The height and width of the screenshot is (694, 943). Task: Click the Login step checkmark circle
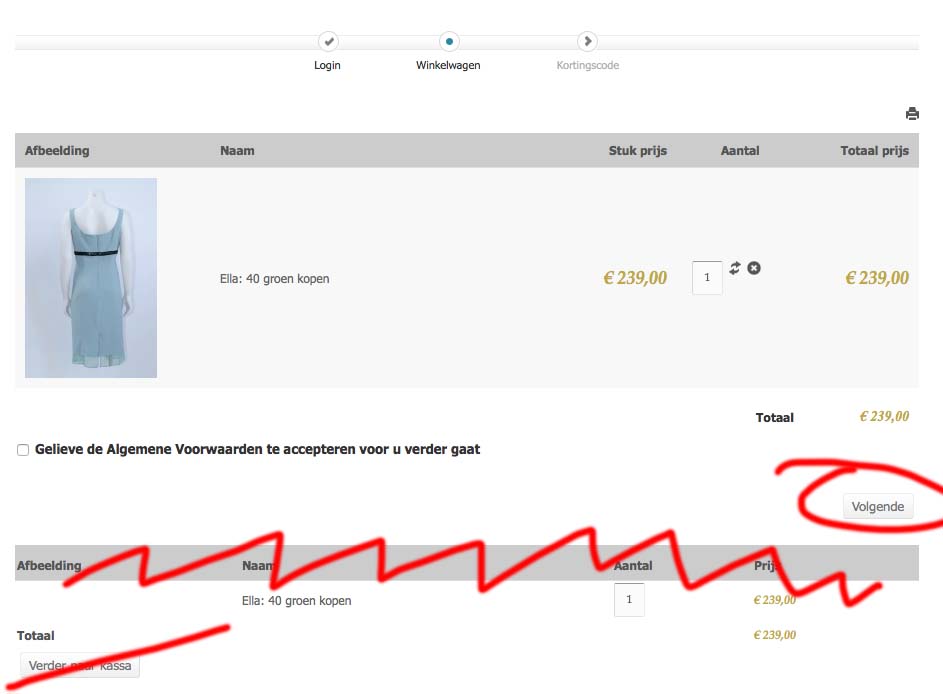click(x=328, y=41)
